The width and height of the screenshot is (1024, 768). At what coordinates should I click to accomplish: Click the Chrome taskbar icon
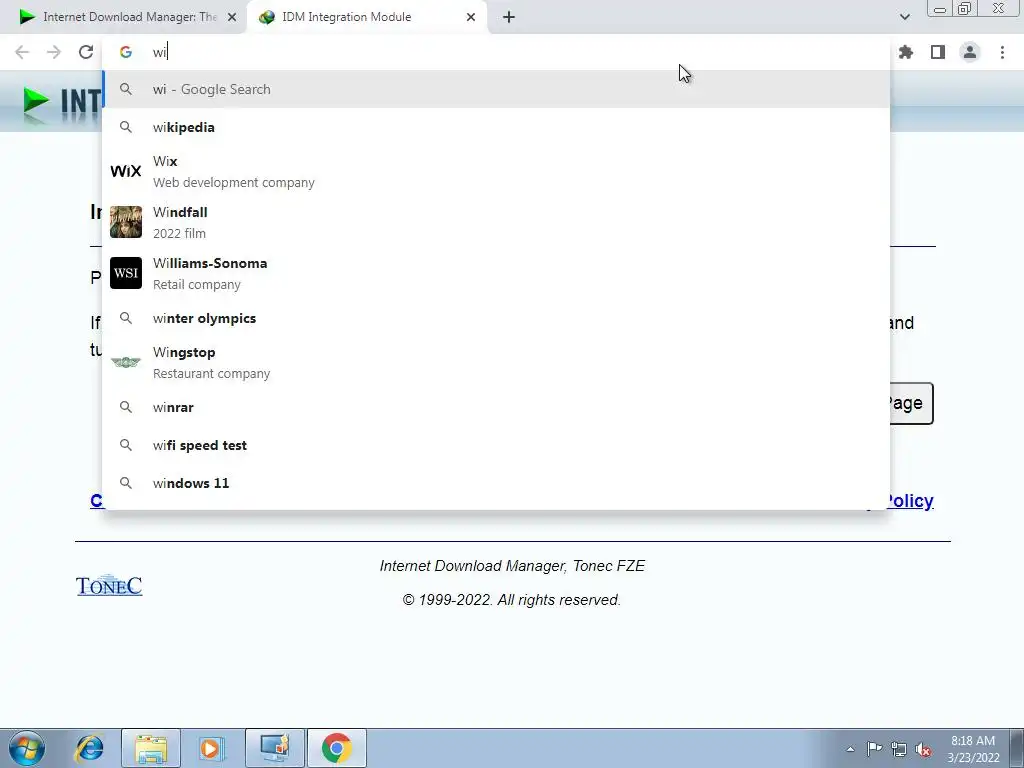click(x=336, y=748)
